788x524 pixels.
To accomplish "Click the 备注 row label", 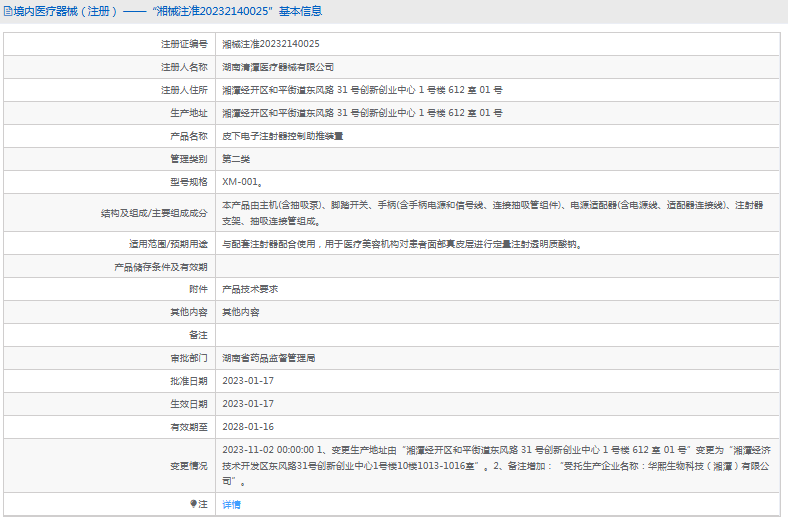I will coord(198,335).
